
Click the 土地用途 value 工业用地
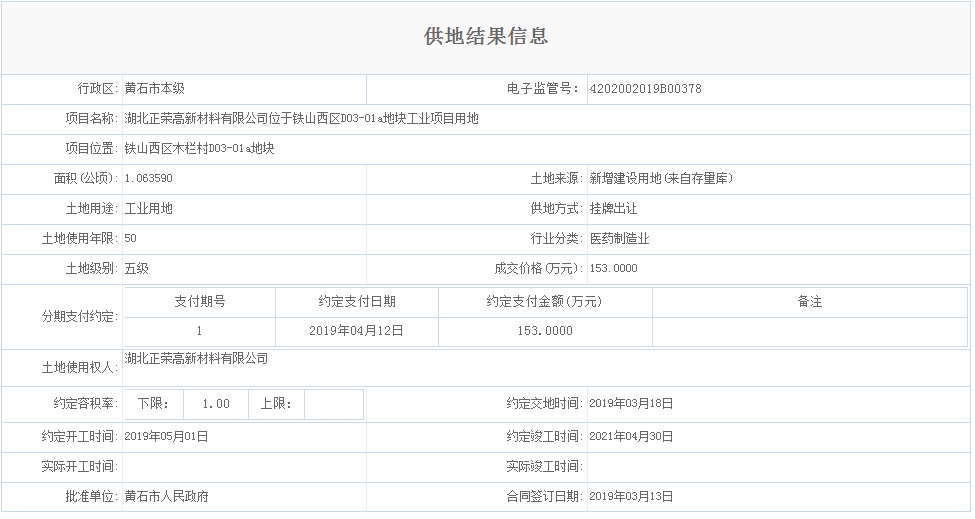(148, 209)
